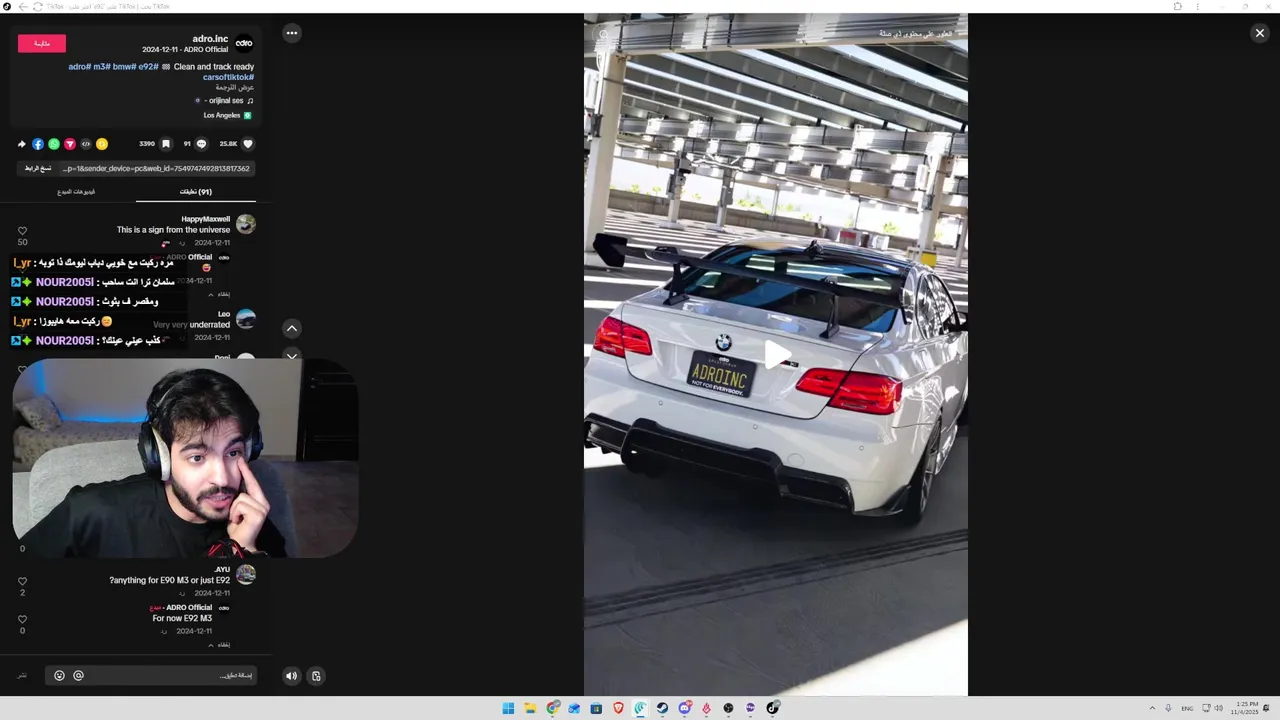
Task: Click the post comment button
Action: point(22,676)
